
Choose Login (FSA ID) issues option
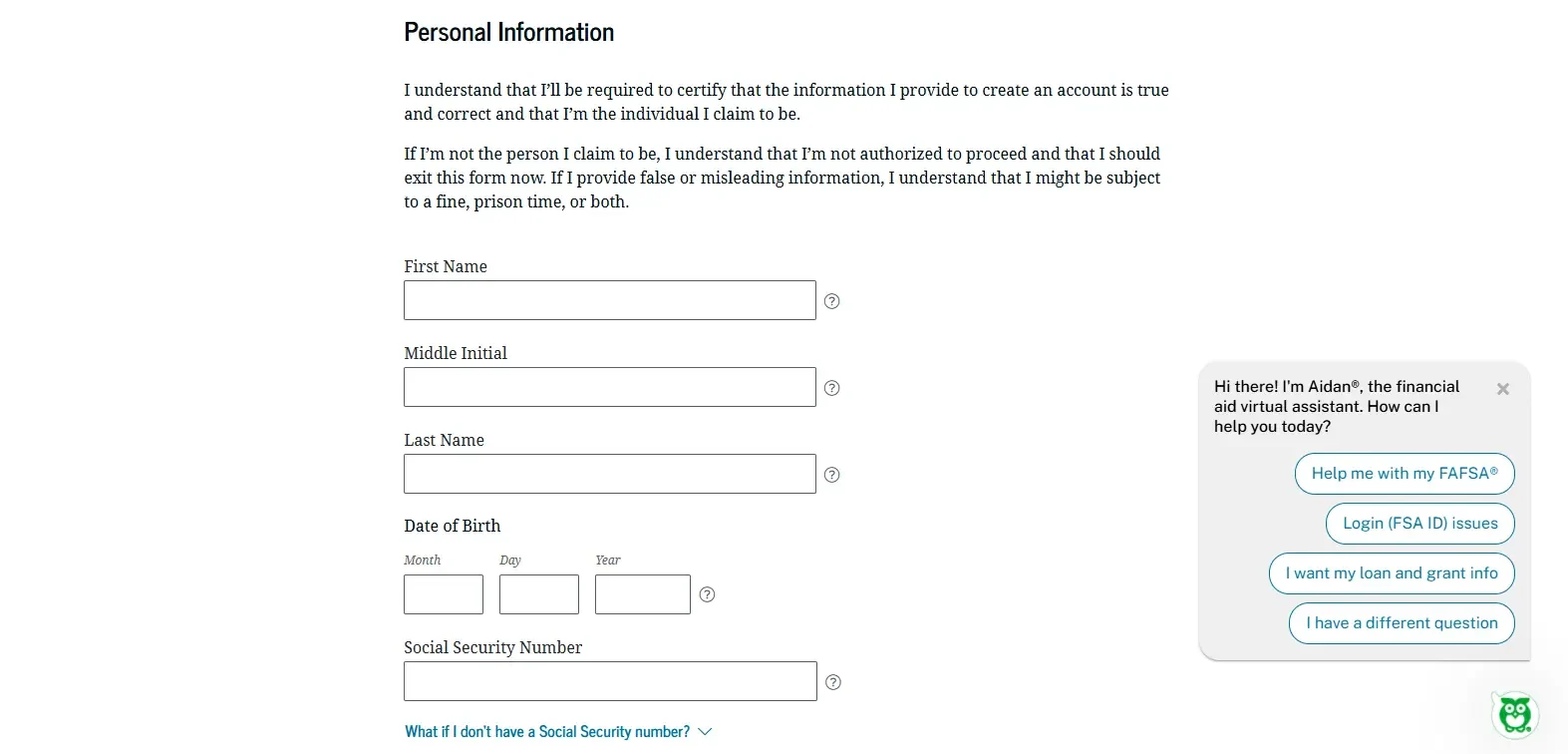point(1420,524)
